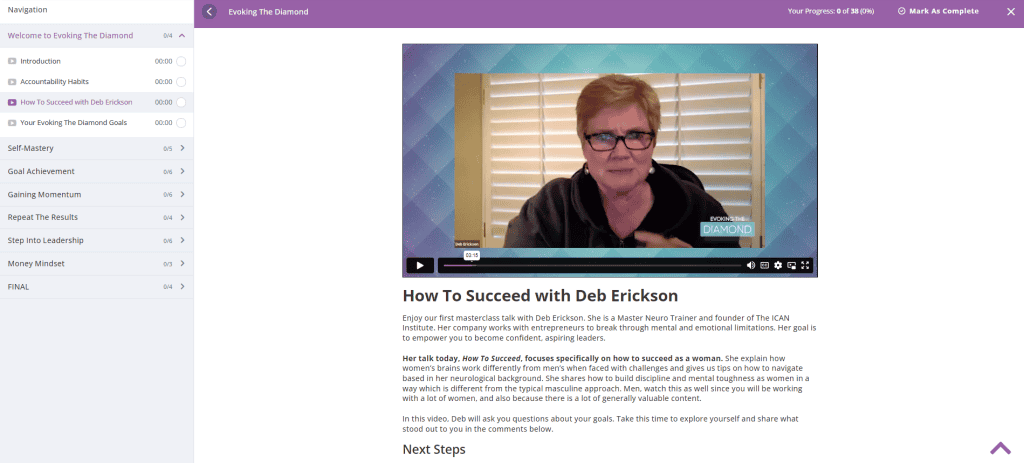1024x463 pixels.
Task: Click the Mark As Complete button
Action: (938, 11)
